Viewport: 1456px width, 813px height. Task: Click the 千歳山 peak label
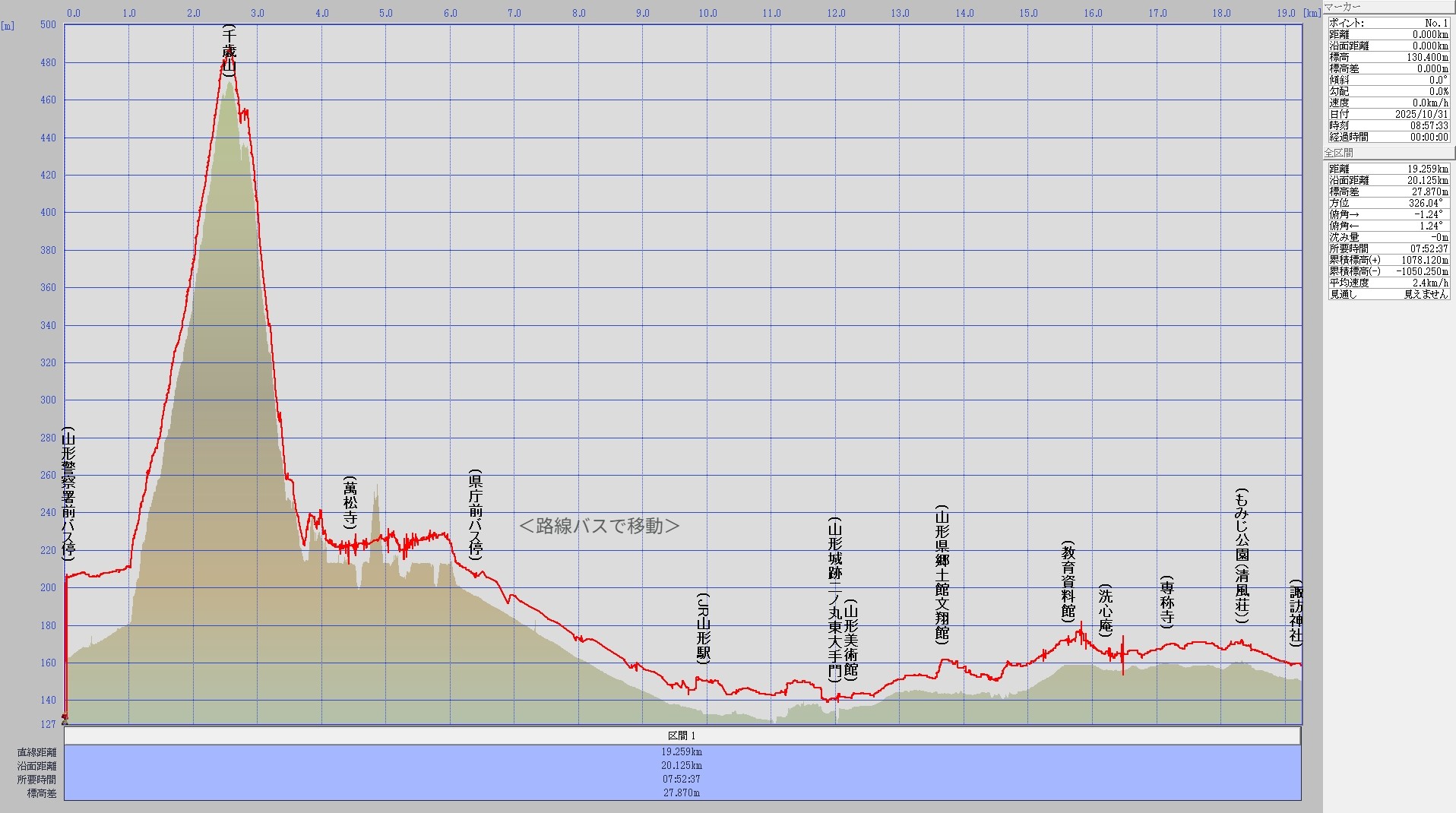coord(229,50)
